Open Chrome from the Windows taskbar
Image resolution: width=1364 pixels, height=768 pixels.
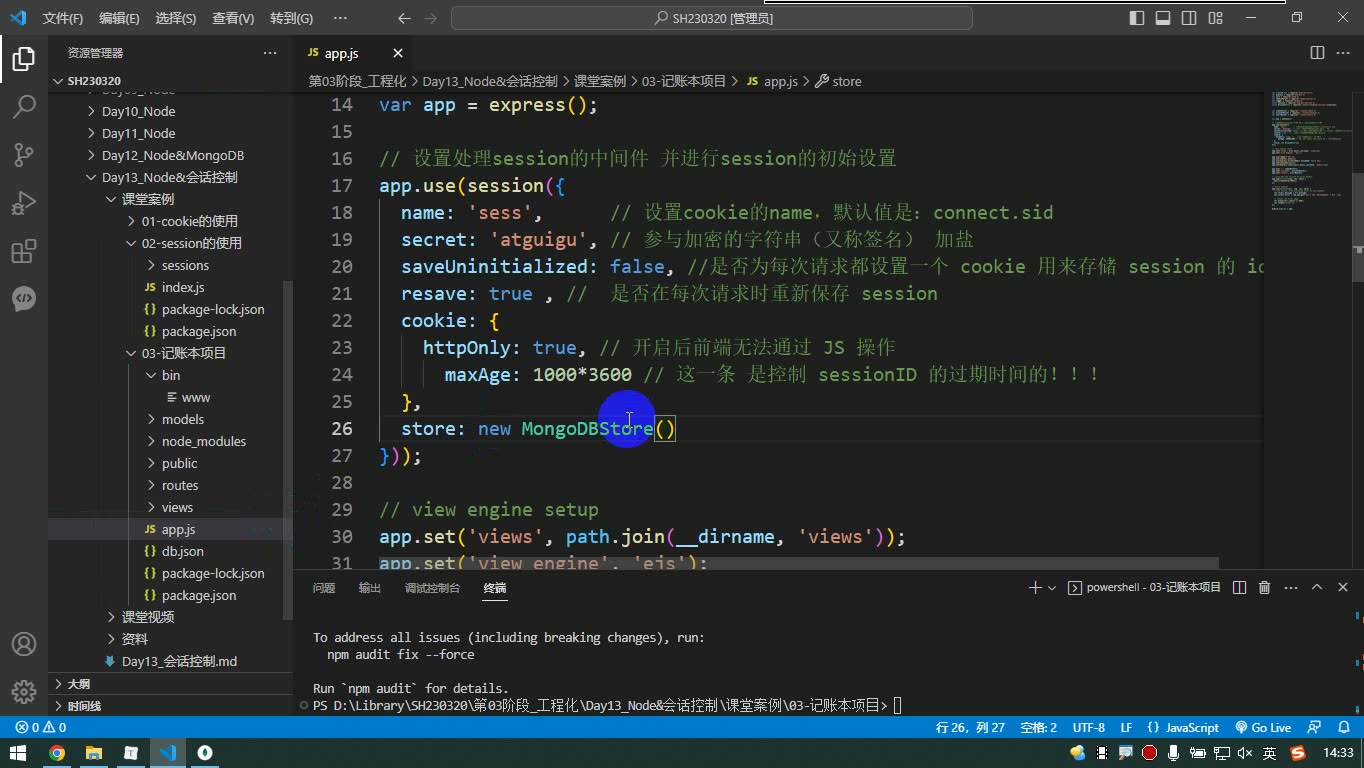(57, 753)
